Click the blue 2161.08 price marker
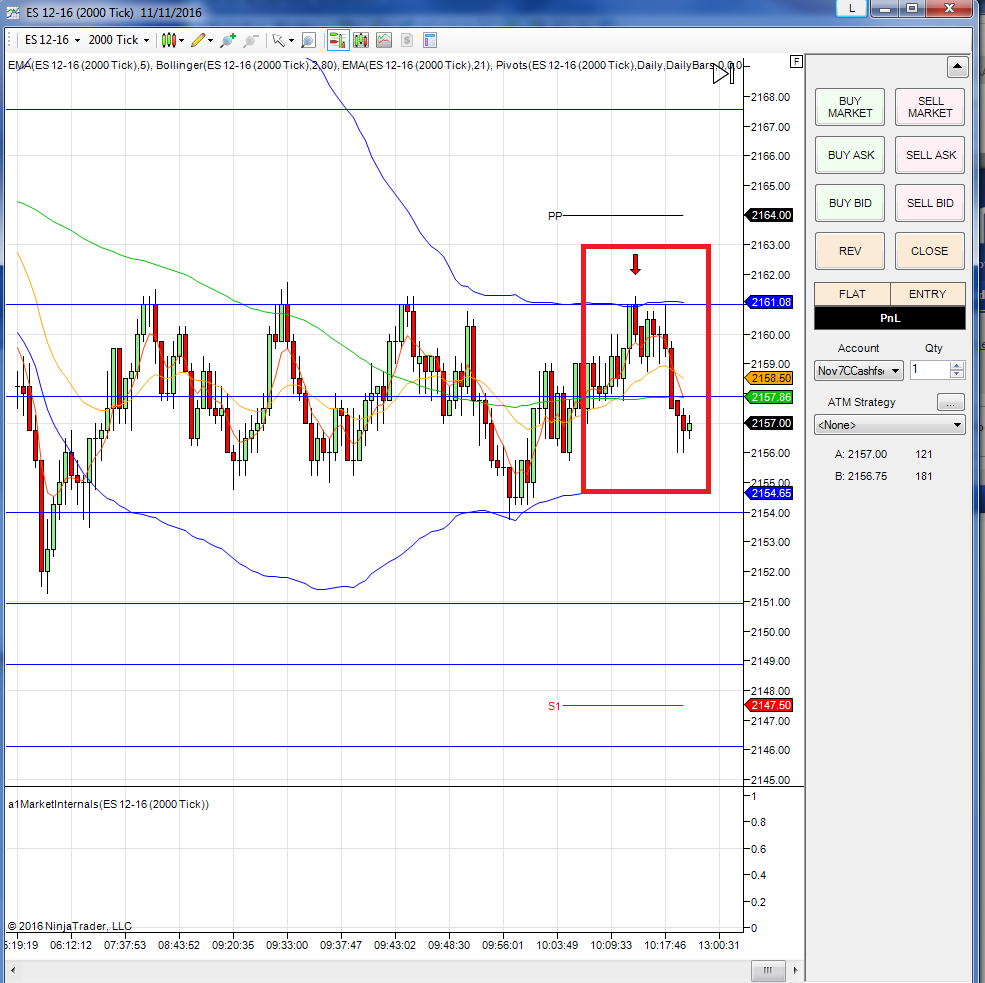 [769, 302]
